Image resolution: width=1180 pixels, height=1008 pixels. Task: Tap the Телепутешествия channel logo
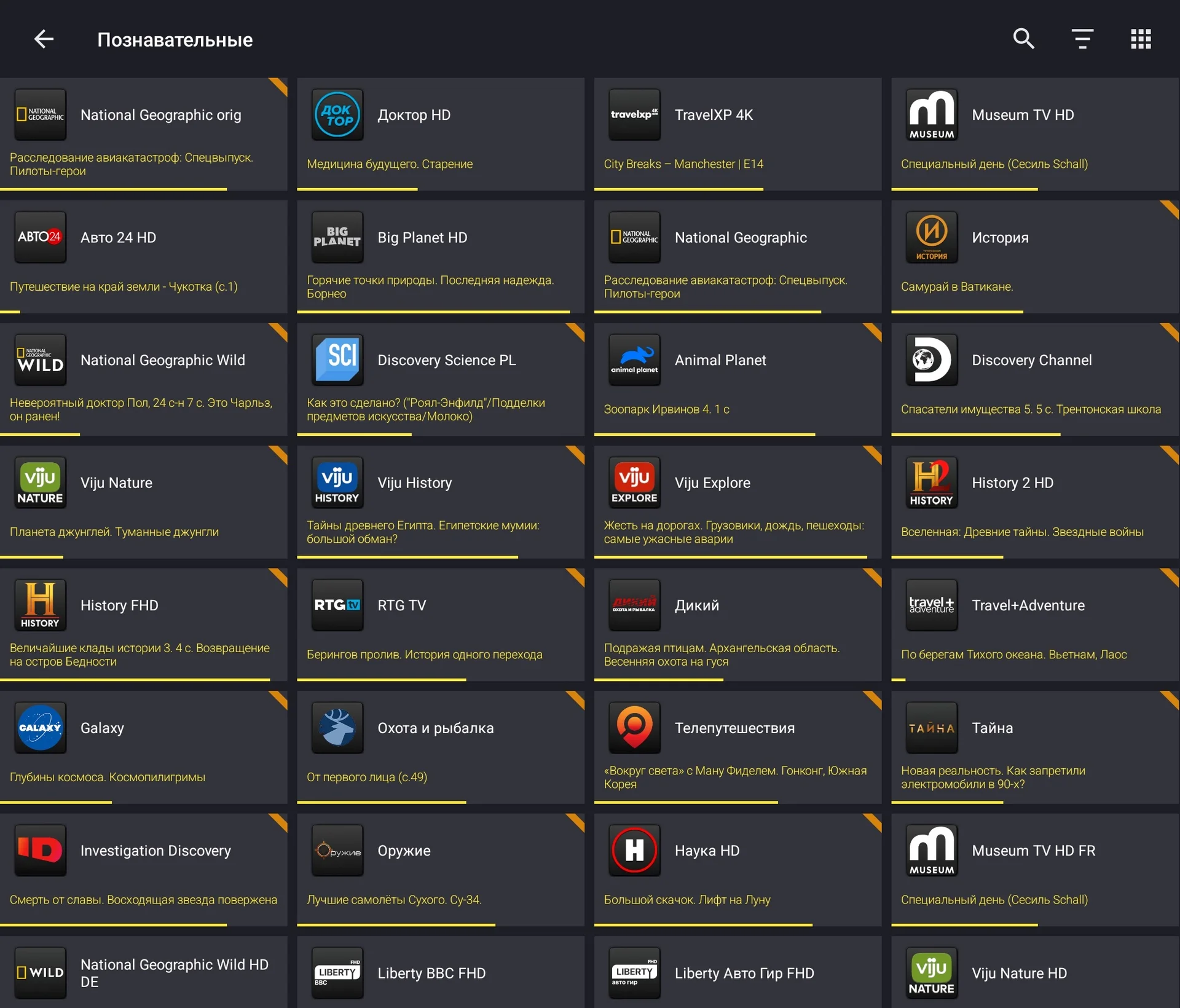(x=634, y=728)
